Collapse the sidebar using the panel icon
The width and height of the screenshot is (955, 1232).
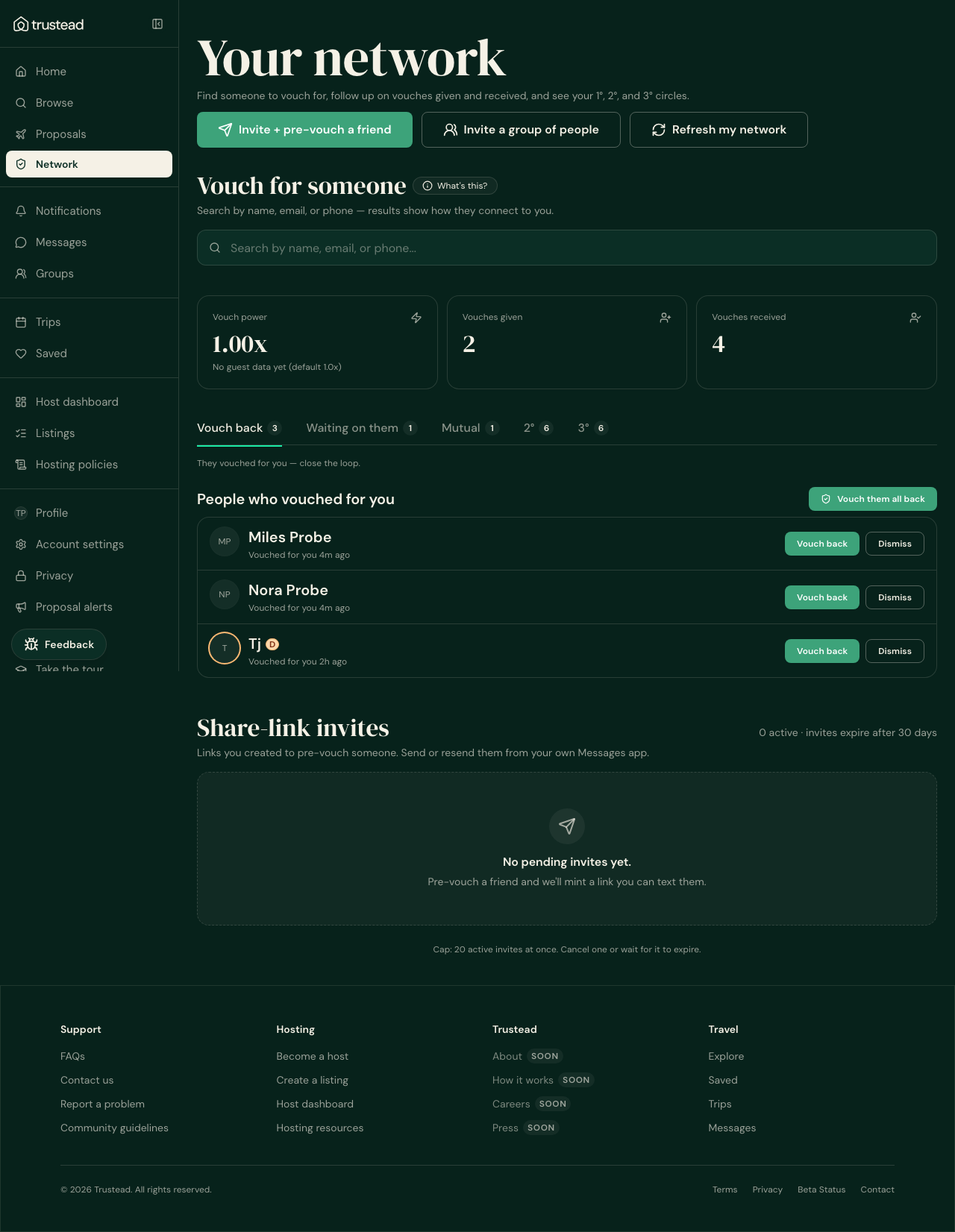click(x=157, y=24)
